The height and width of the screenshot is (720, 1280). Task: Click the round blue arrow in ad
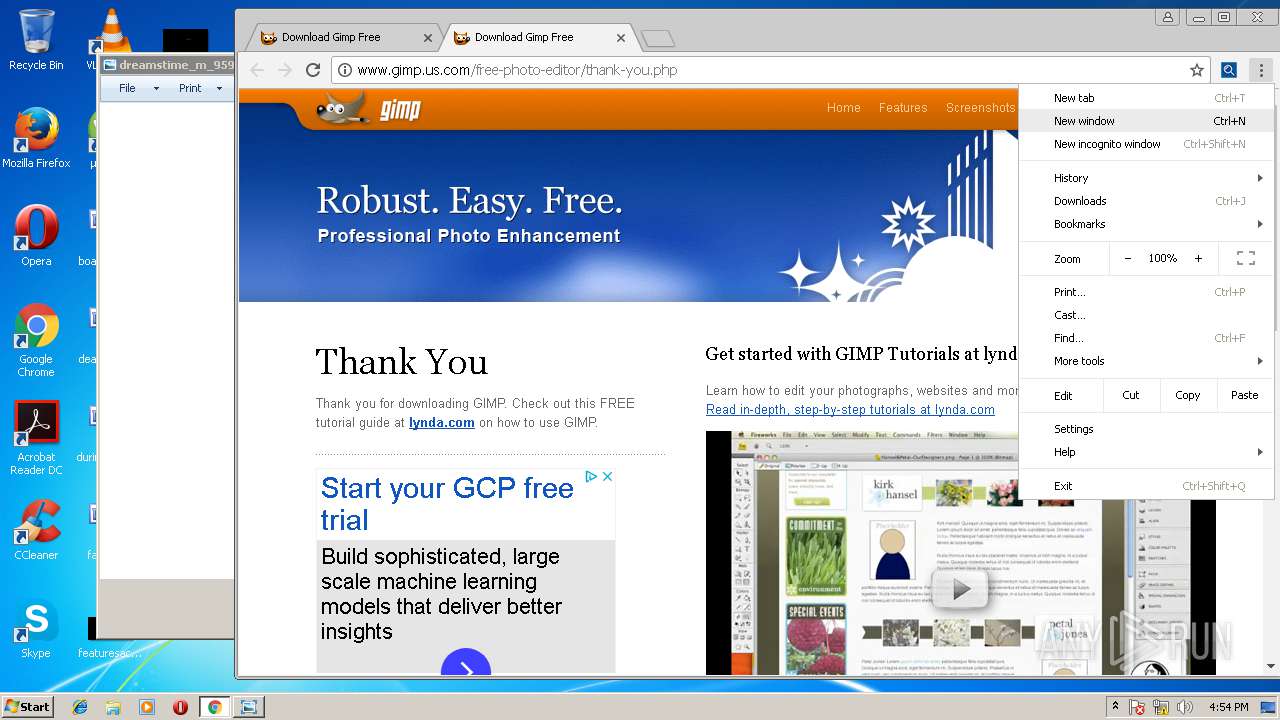[x=466, y=662]
